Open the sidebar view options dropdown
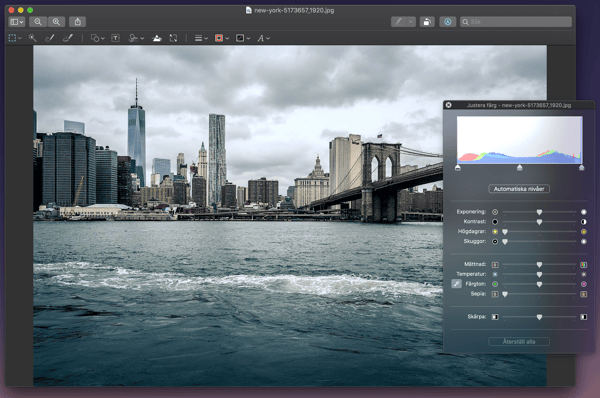This screenshot has height=398, width=600. click(16, 22)
